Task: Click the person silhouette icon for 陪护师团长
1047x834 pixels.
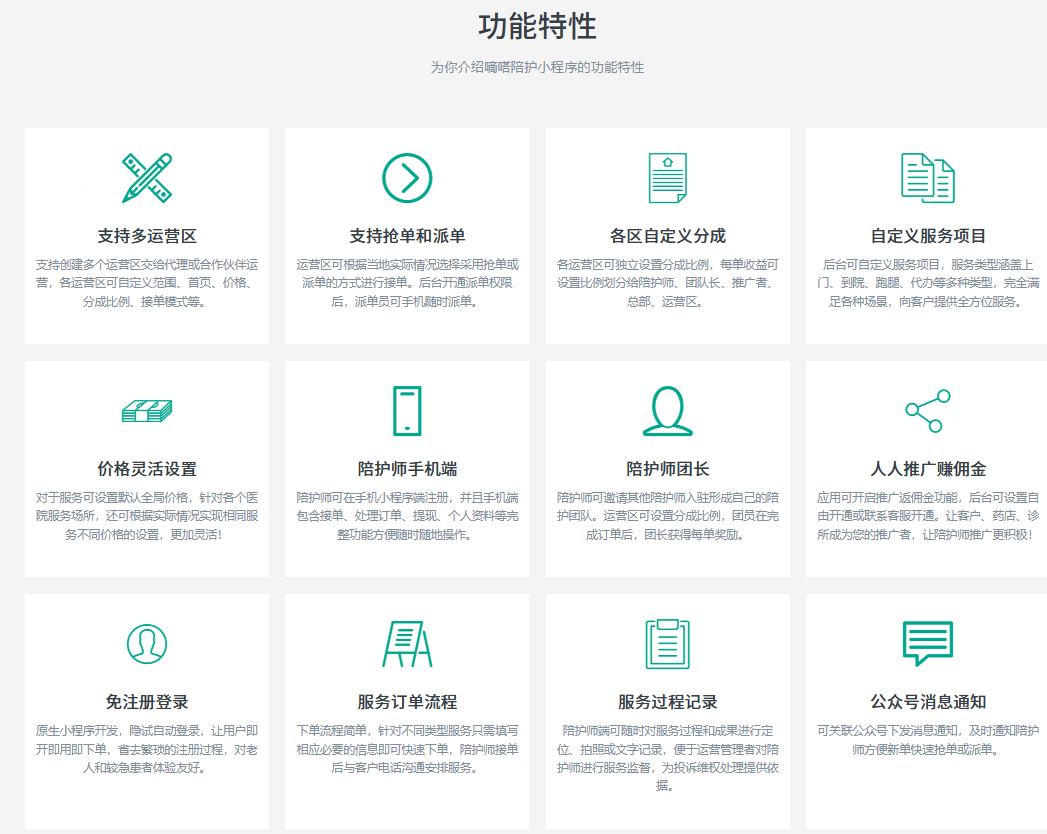Action: tap(668, 411)
